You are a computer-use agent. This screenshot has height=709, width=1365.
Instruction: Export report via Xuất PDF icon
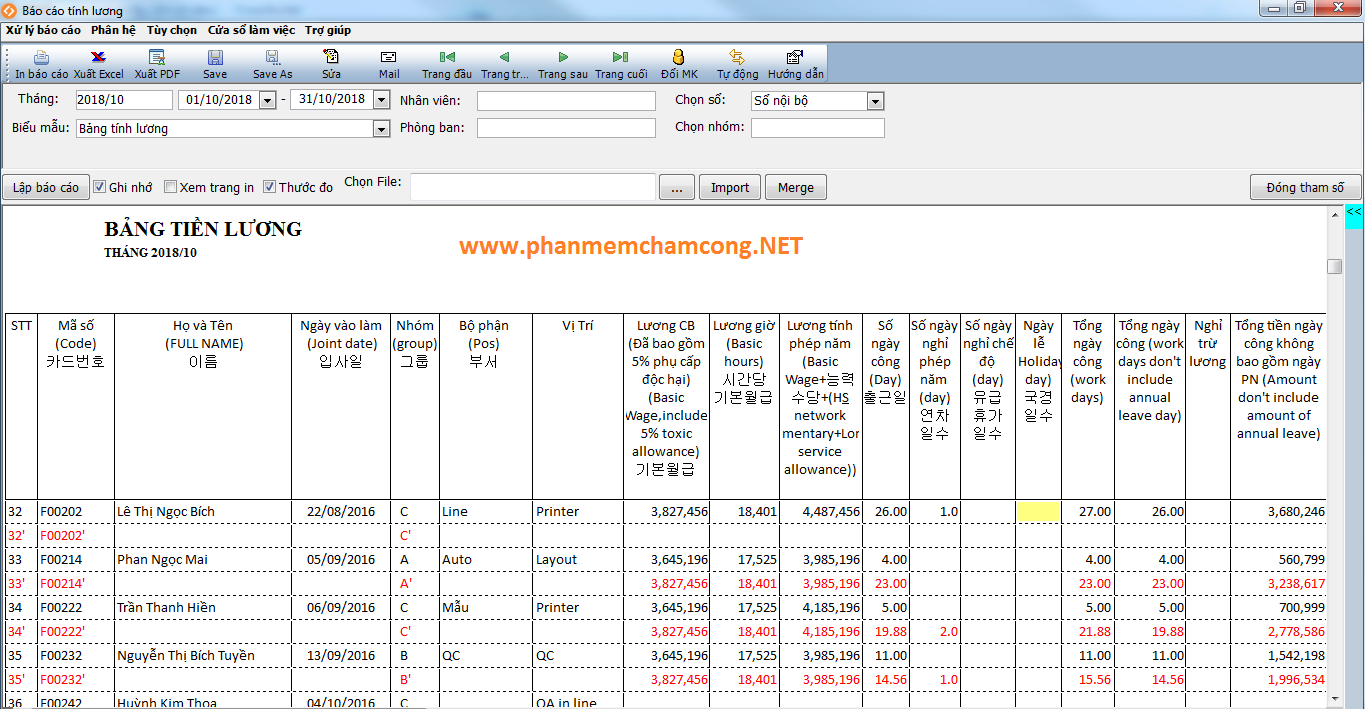tap(157, 58)
